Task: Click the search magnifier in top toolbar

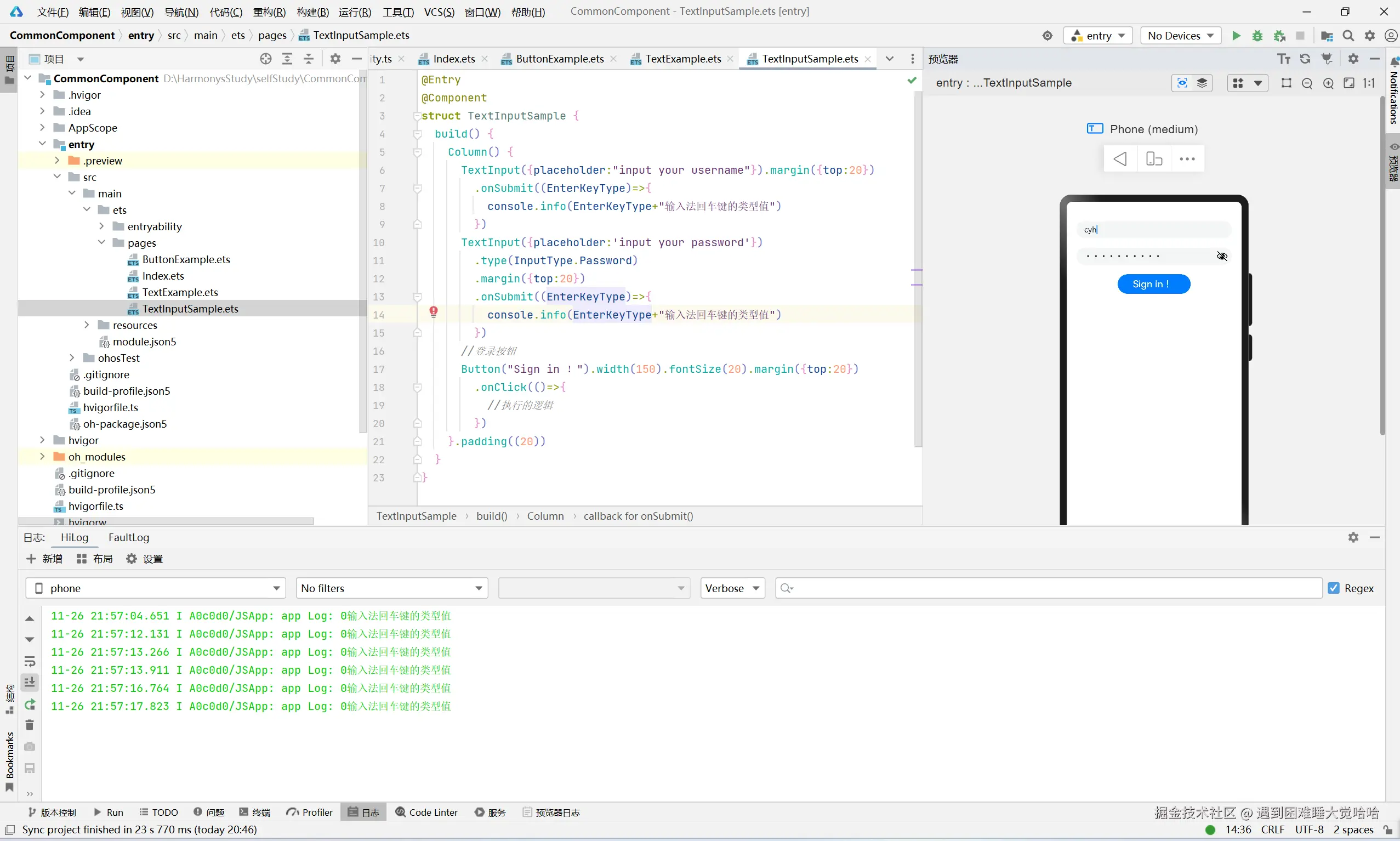Action: click(x=1348, y=36)
